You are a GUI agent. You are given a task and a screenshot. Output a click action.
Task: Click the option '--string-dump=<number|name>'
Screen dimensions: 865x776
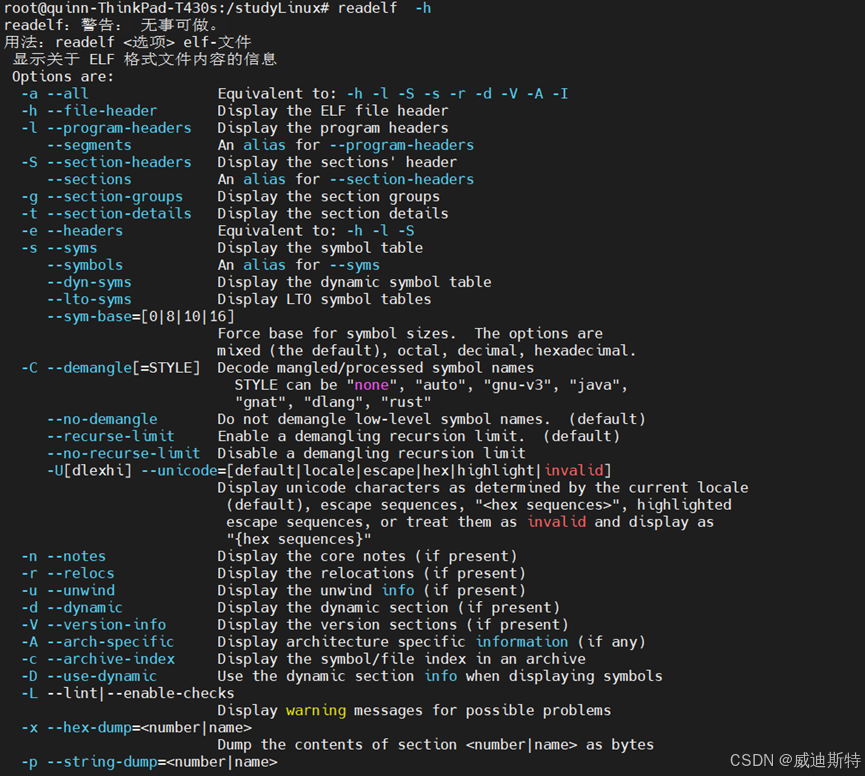(x=162, y=762)
